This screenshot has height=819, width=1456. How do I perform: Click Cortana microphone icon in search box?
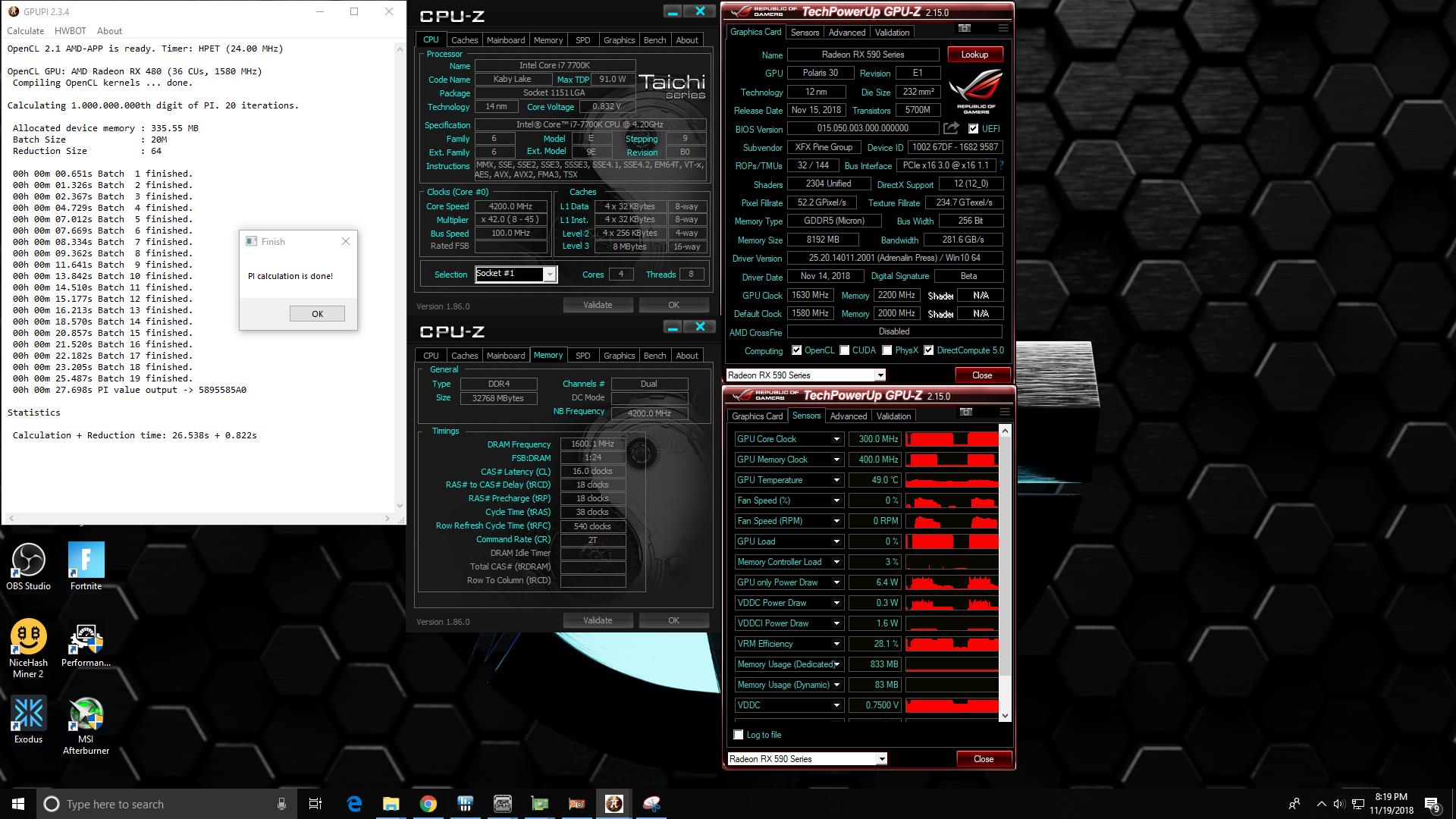click(281, 804)
